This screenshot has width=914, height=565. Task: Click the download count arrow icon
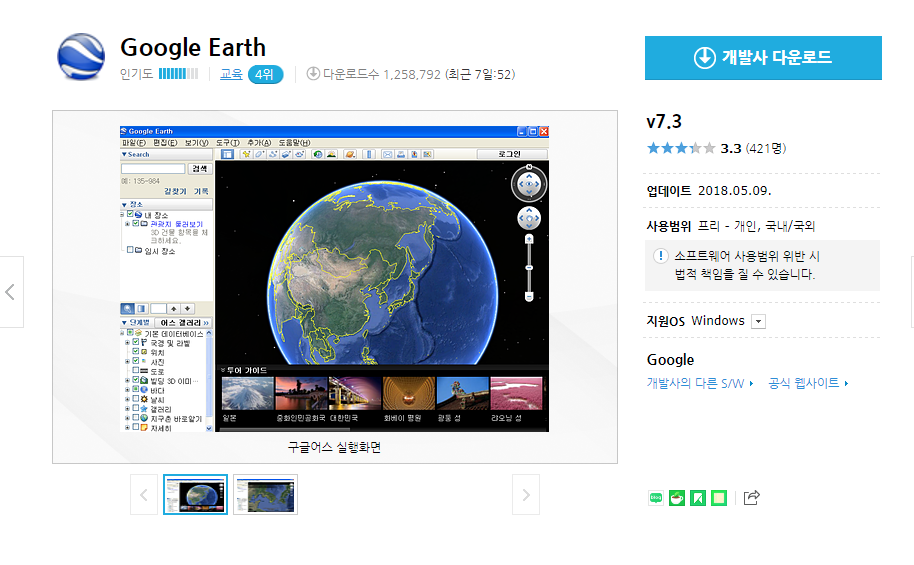313,73
